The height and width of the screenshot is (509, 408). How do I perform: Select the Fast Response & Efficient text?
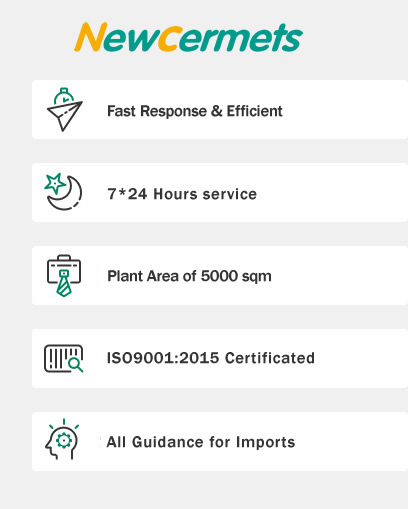pyautogui.click(x=195, y=111)
